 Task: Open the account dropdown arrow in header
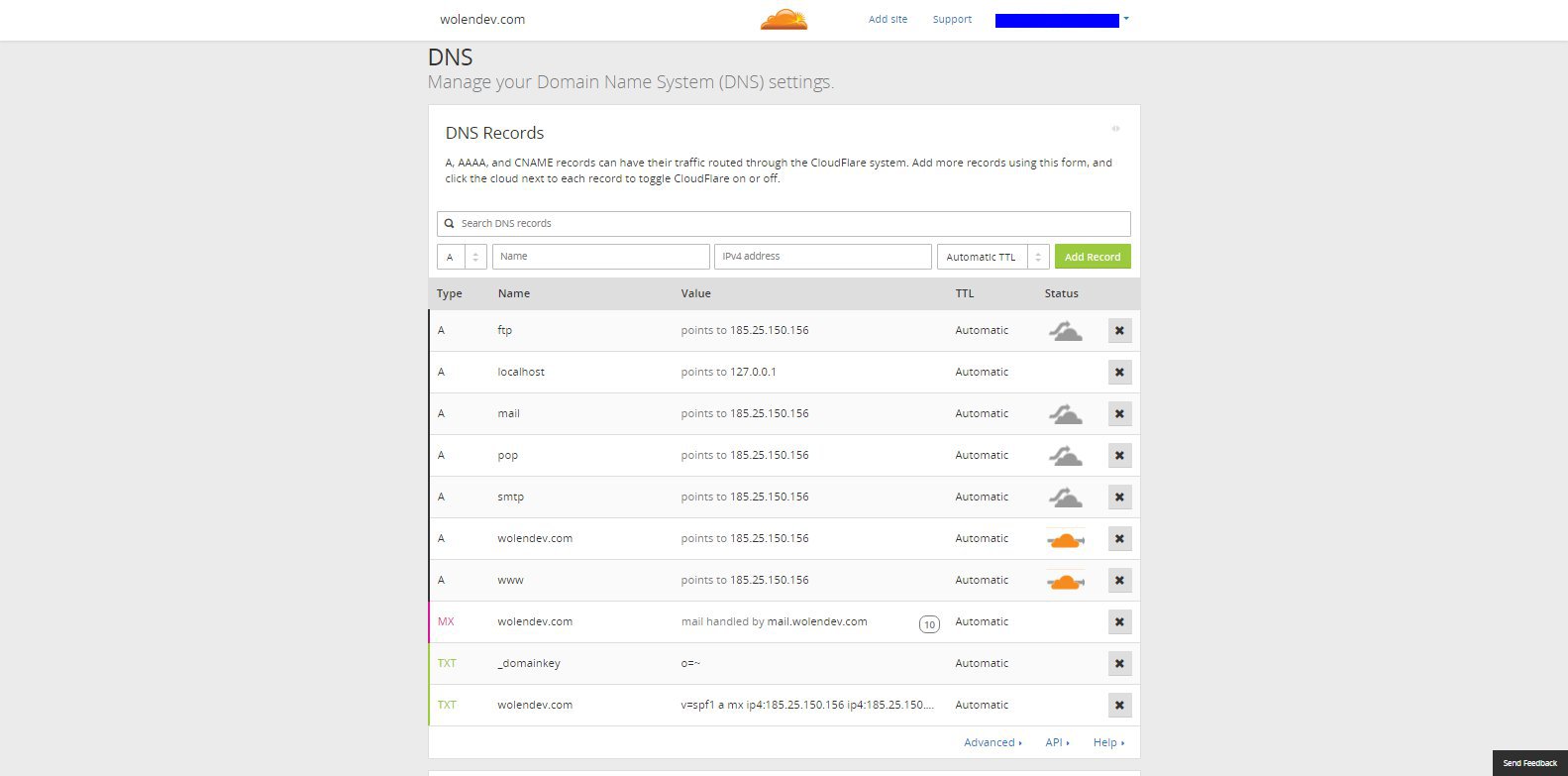point(1126,19)
